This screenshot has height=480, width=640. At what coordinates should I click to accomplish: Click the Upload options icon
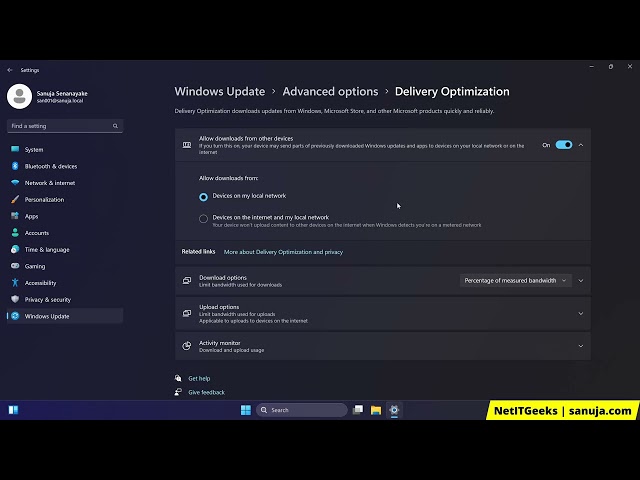[187, 313]
